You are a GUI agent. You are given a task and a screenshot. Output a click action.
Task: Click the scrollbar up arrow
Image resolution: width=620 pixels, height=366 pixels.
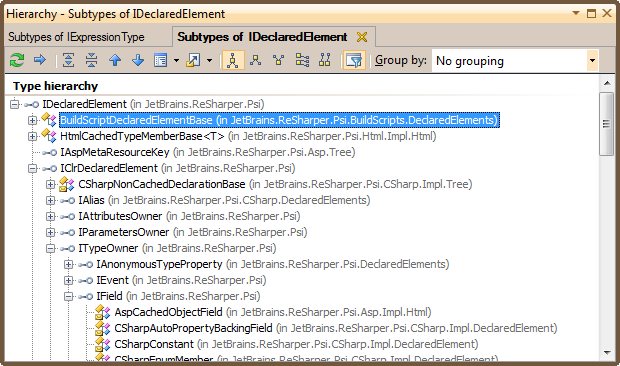coord(606,83)
